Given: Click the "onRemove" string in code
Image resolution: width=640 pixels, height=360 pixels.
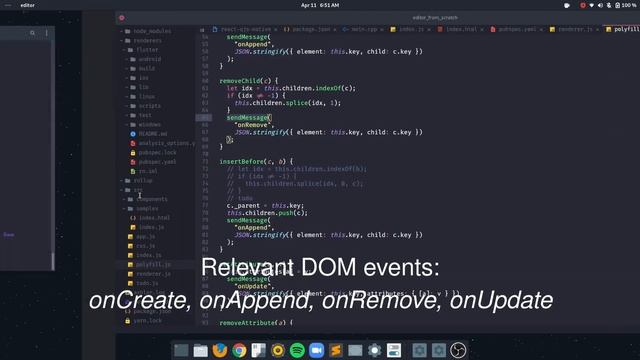Looking at the screenshot, I should (254, 125).
